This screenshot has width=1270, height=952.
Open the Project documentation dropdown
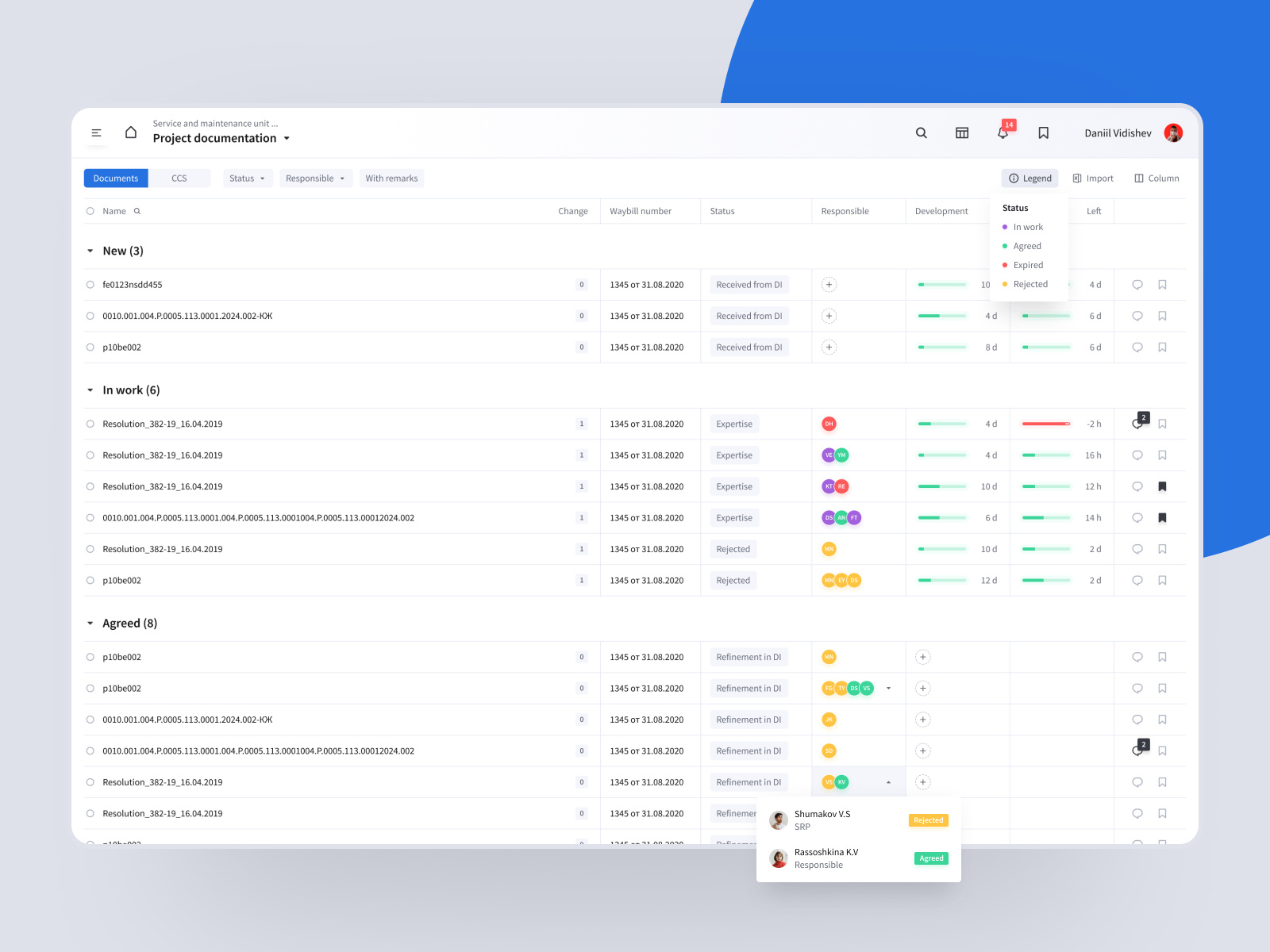point(287,138)
